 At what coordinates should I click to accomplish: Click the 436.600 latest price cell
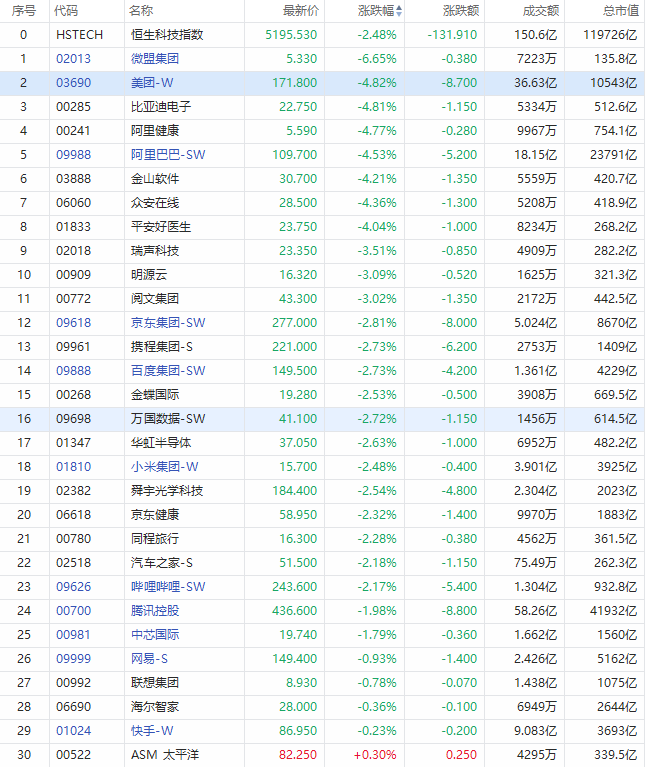click(x=294, y=610)
